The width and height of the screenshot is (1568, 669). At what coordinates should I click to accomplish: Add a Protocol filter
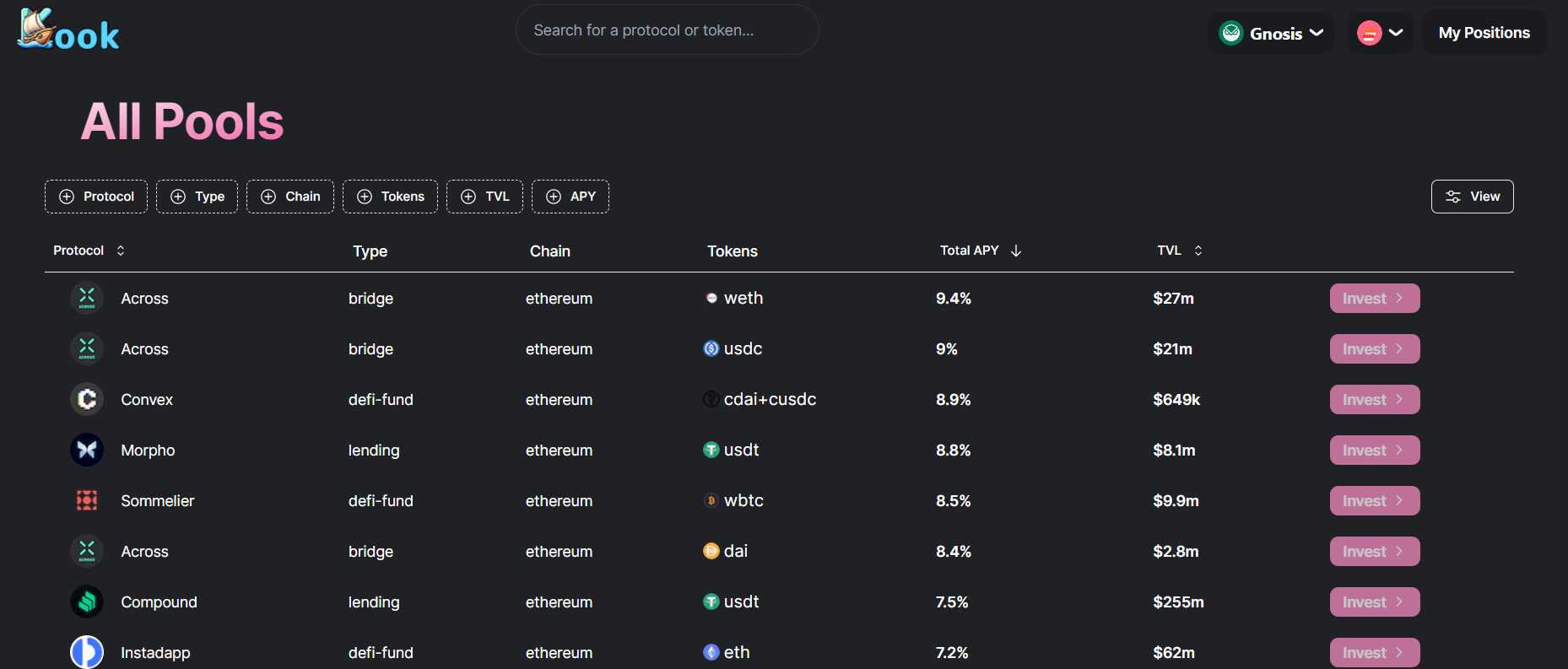(x=96, y=197)
